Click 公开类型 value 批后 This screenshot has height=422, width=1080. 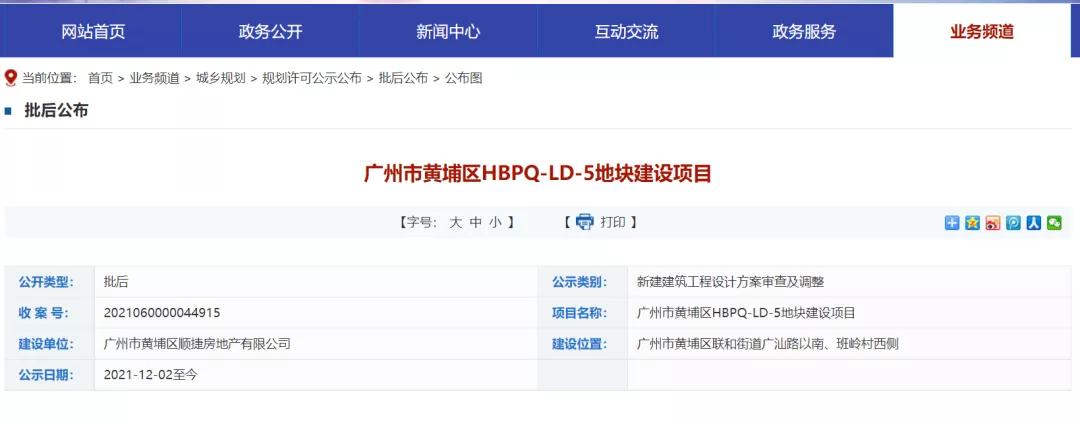click(x=116, y=282)
